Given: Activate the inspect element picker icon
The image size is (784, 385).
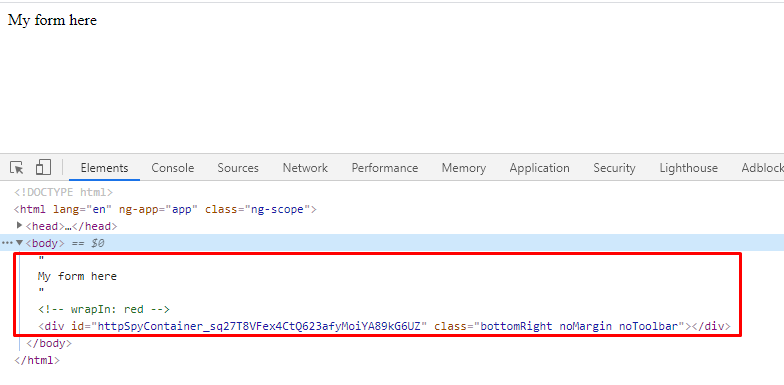Looking at the screenshot, I should [x=17, y=168].
